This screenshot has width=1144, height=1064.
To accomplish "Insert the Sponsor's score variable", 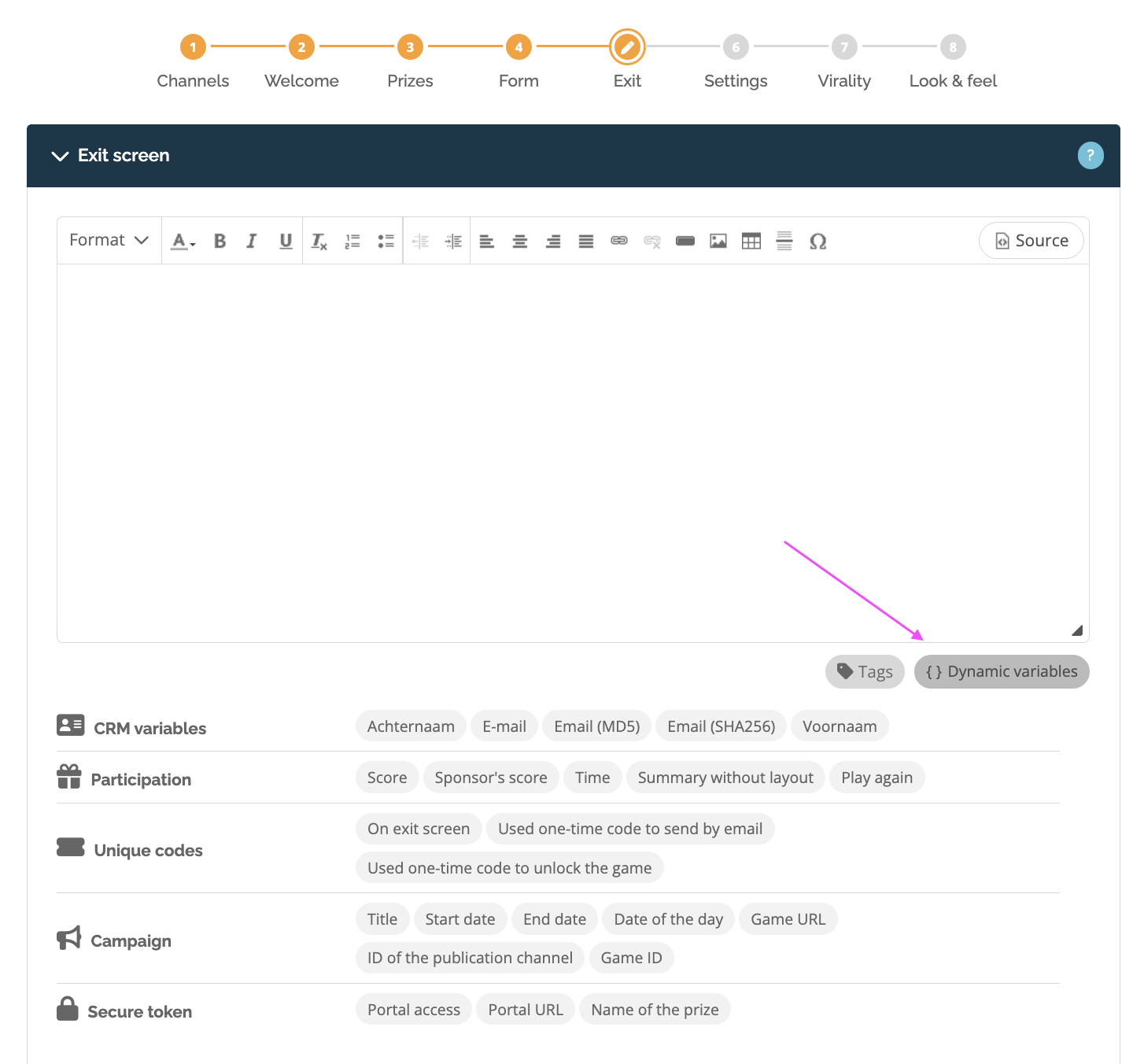I will (x=491, y=777).
